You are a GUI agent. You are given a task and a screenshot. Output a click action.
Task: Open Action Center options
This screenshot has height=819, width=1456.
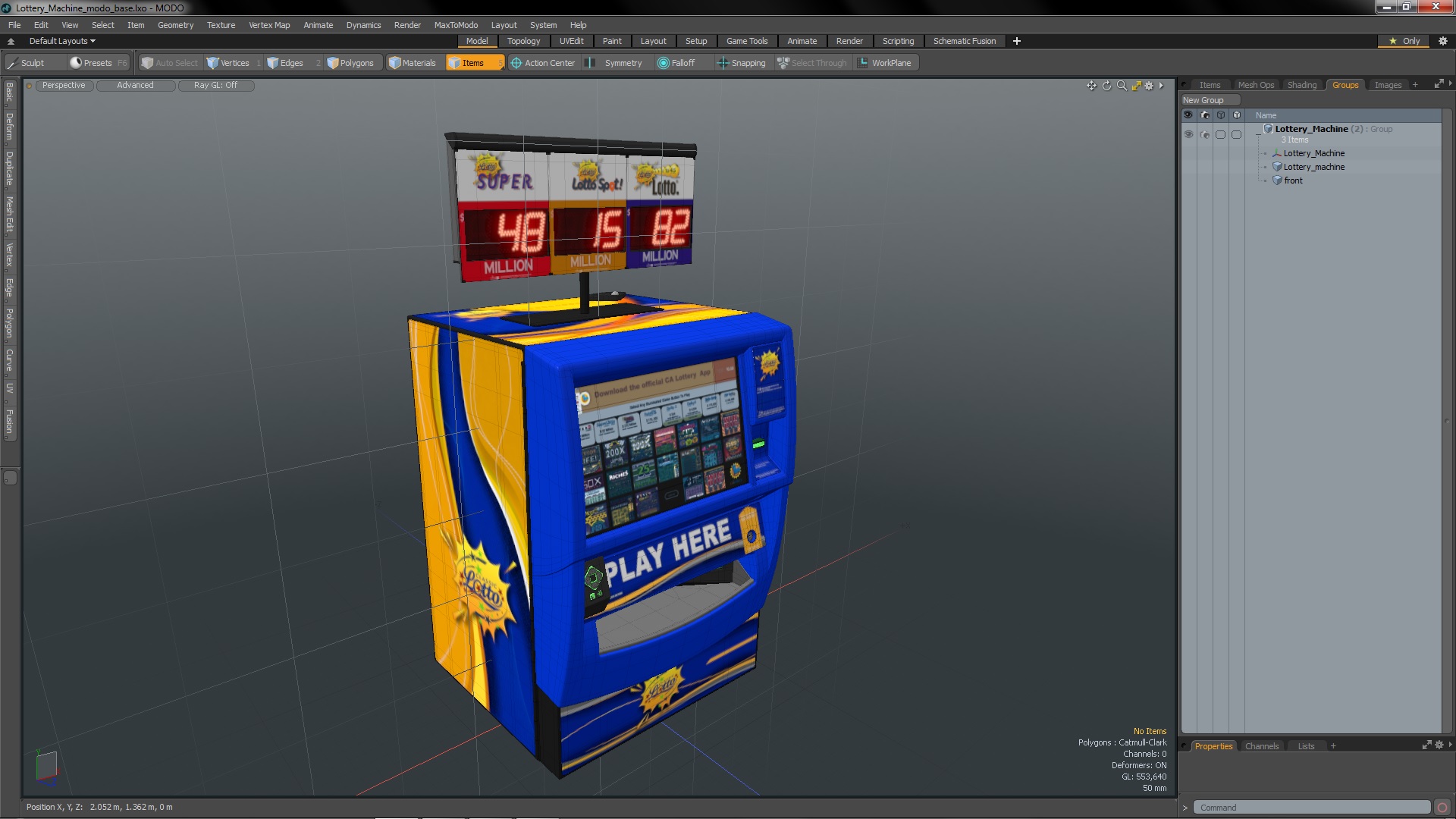(543, 63)
